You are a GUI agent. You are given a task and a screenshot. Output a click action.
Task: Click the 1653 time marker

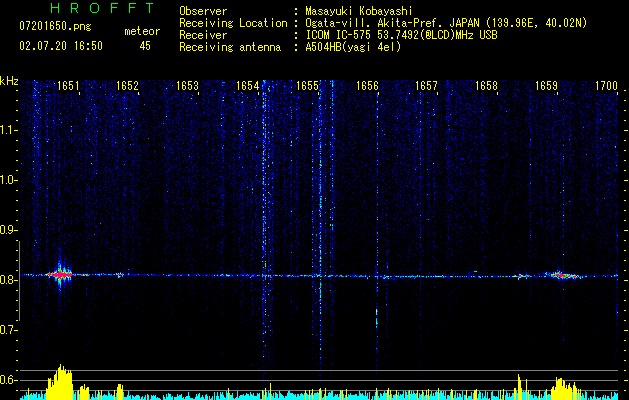point(187,86)
